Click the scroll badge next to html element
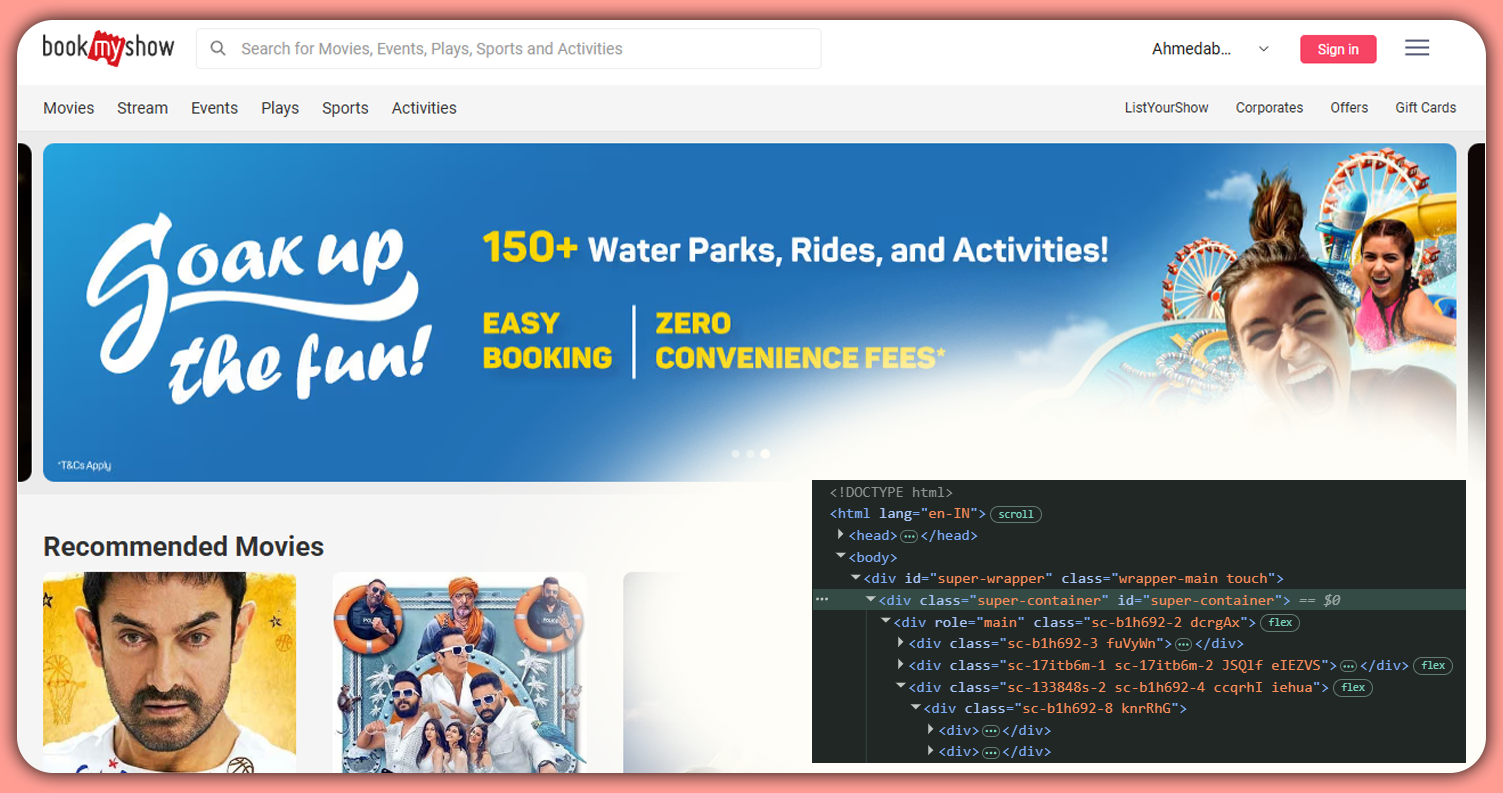The image size is (1503, 793). pyautogui.click(x=1016, y=514)
